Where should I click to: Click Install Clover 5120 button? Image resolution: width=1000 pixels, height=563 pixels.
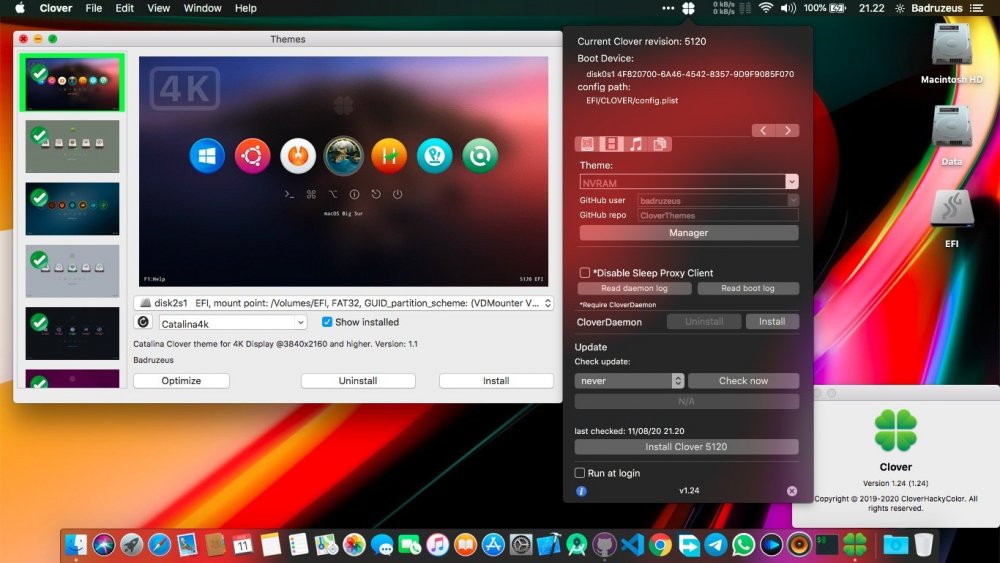[686, 447]
